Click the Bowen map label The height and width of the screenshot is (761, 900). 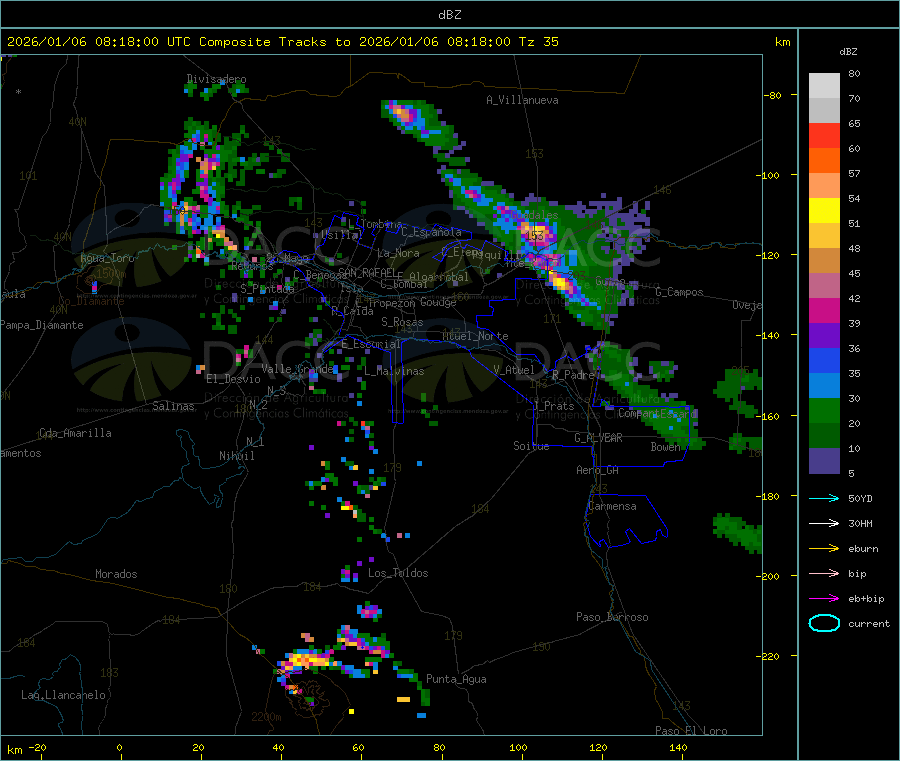665,446
